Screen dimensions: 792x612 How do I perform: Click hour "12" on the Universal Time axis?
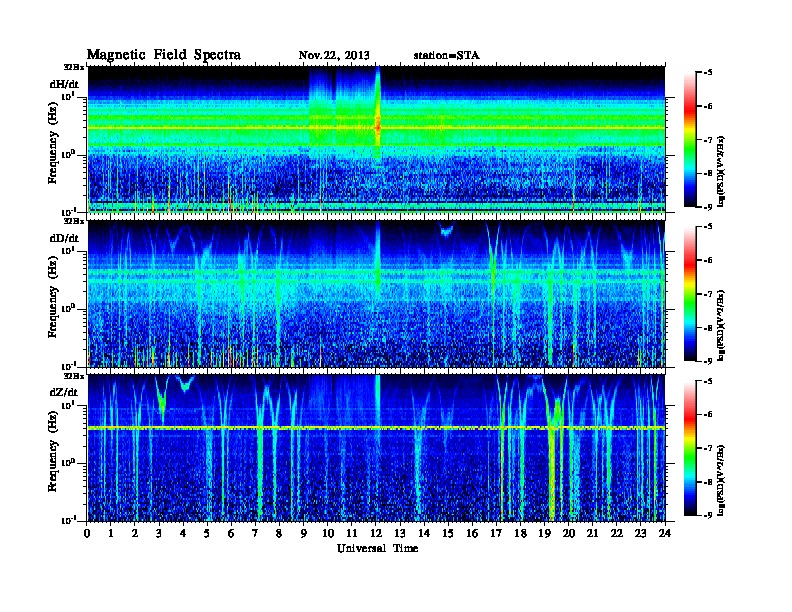[376, 534]
